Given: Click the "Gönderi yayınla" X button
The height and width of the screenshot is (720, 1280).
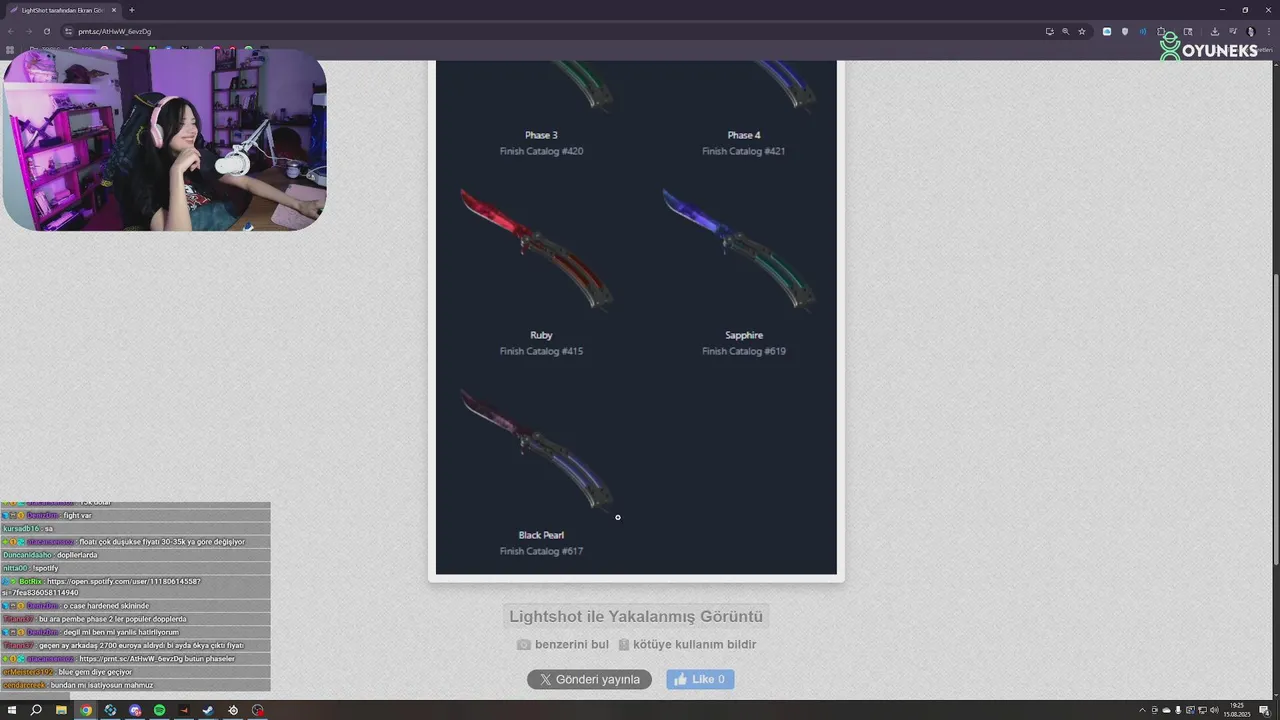Looking at the screenshot, I should click(x=589, y=680).
